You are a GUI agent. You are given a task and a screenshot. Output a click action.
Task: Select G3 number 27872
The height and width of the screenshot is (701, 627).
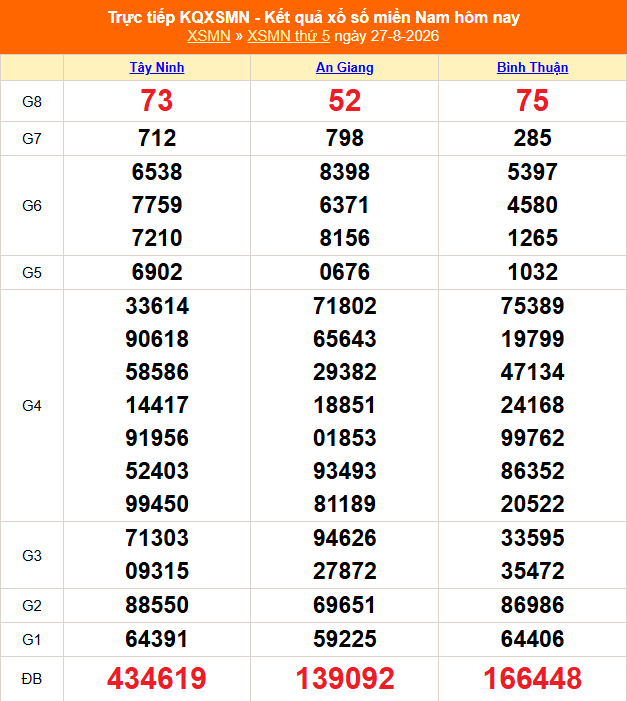pos(344,571)
